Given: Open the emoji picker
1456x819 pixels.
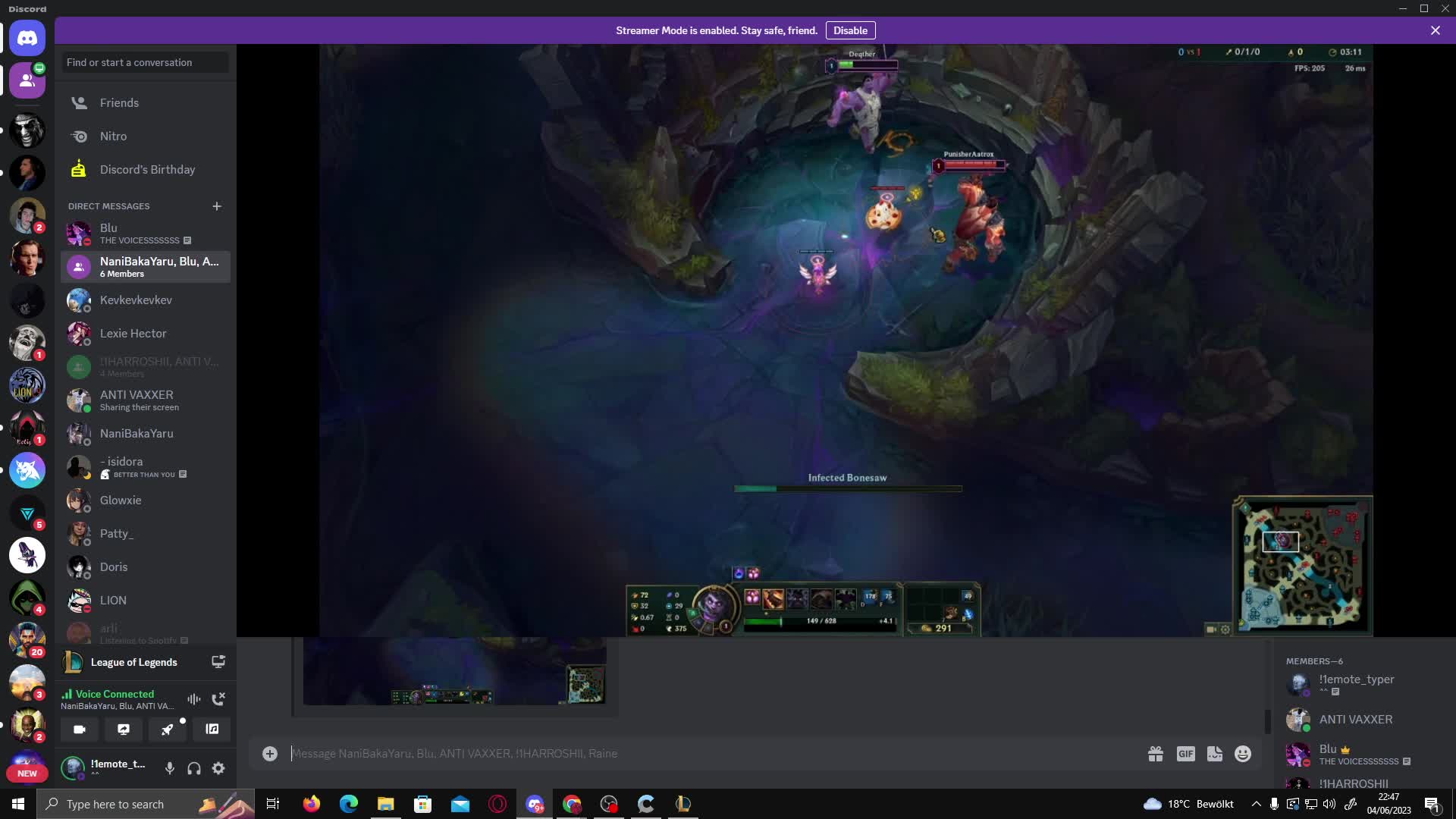Looking at the screenshot, I should click(1243, 754).
